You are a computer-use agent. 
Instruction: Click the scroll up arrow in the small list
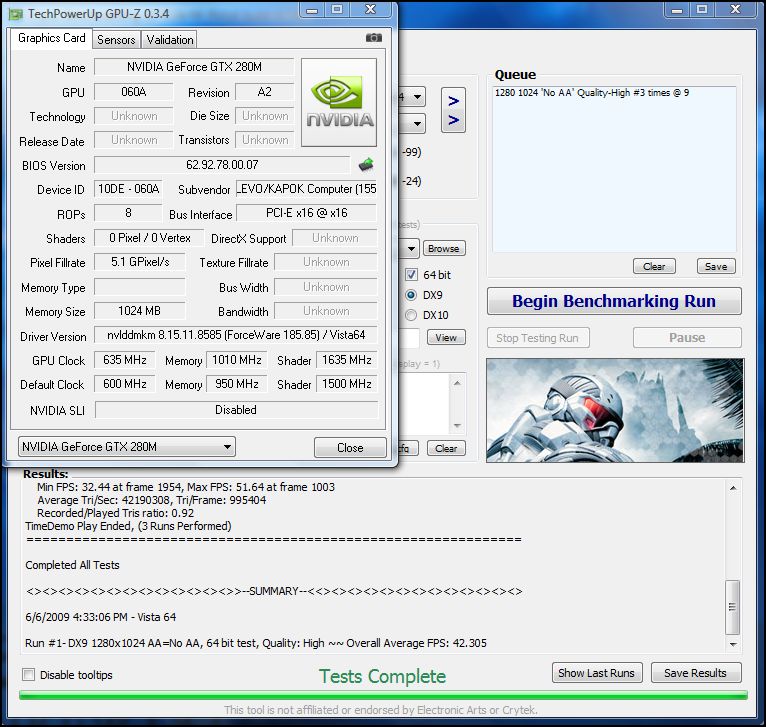(457, 383)
